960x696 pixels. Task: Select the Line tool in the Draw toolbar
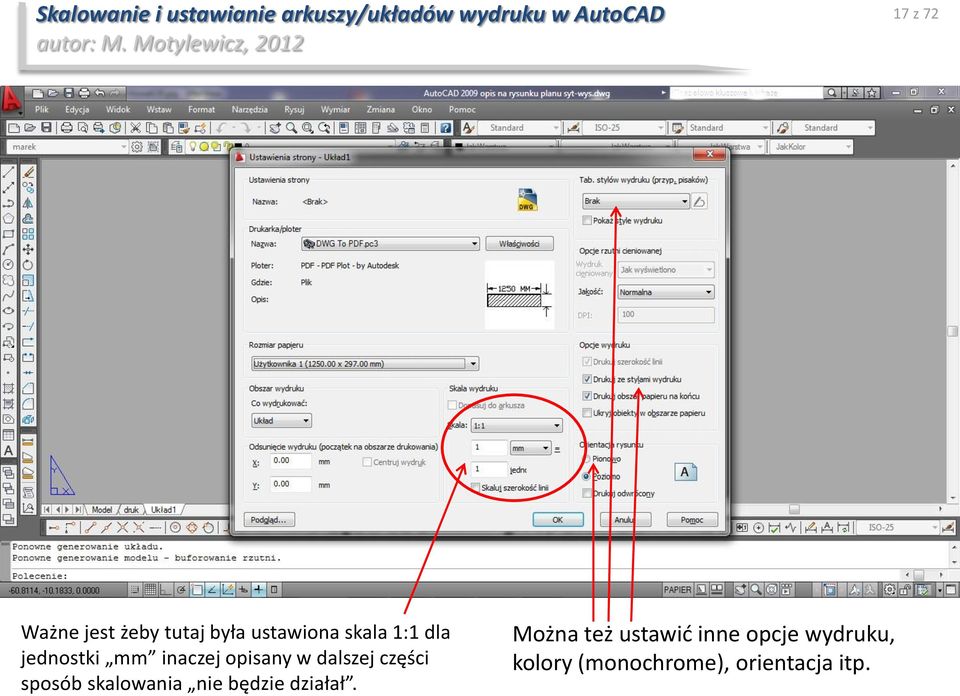(x=9, y=172)
